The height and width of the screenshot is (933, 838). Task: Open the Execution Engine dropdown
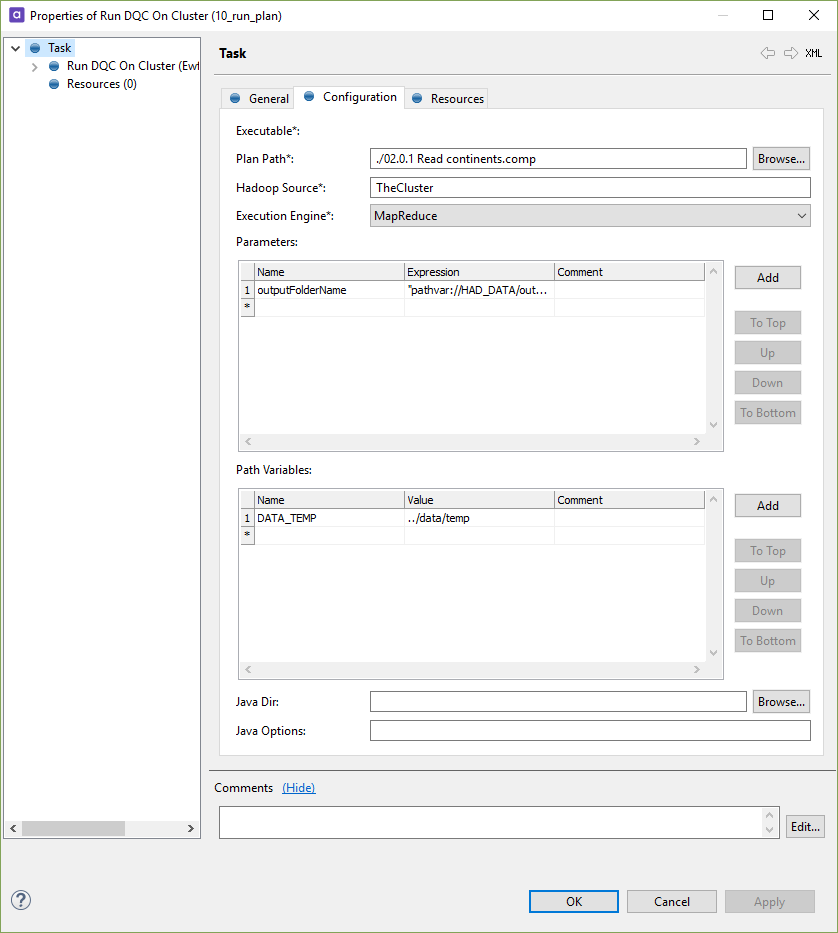801,215
